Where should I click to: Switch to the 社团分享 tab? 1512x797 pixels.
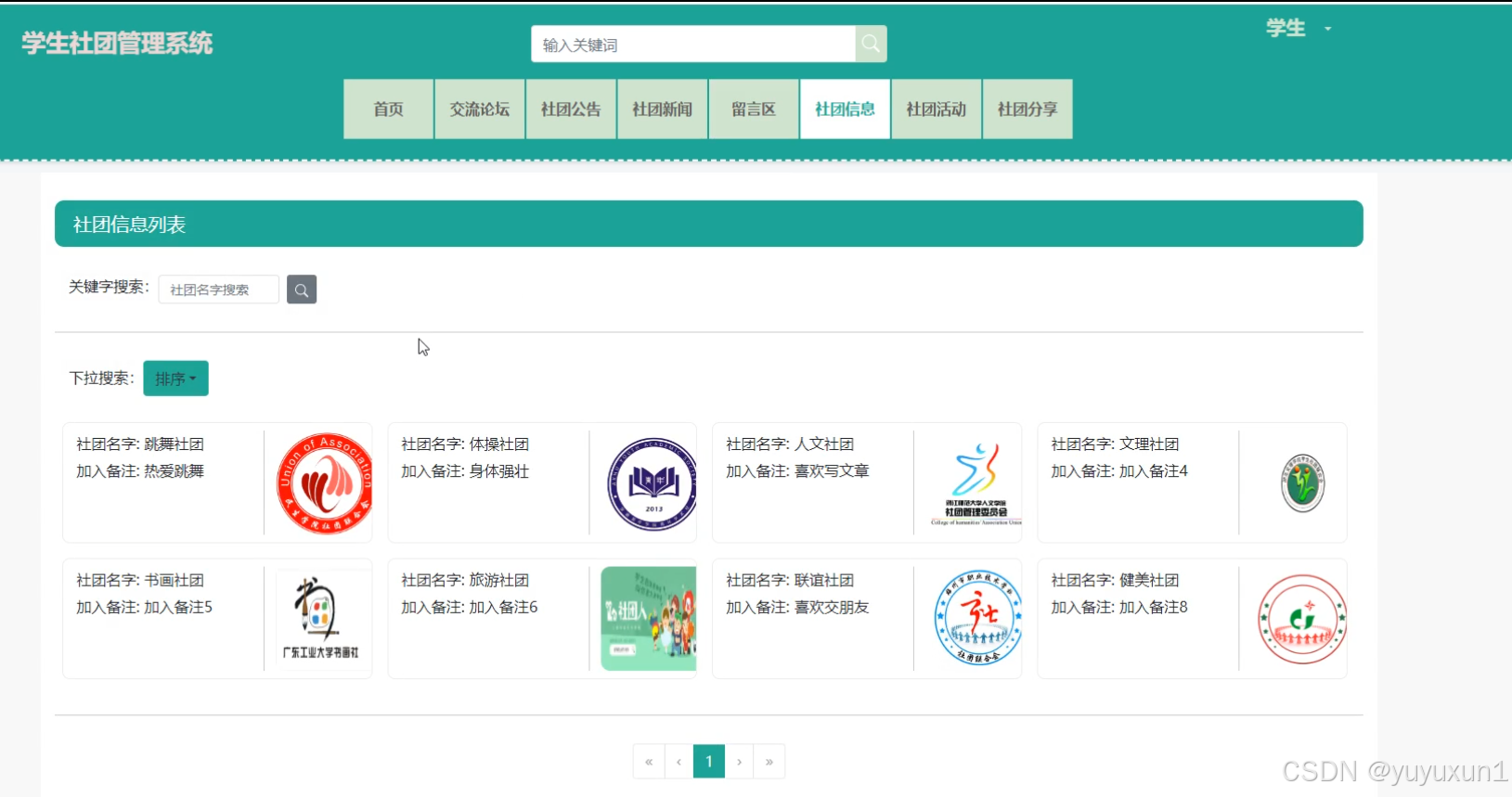pos(1027,109)
